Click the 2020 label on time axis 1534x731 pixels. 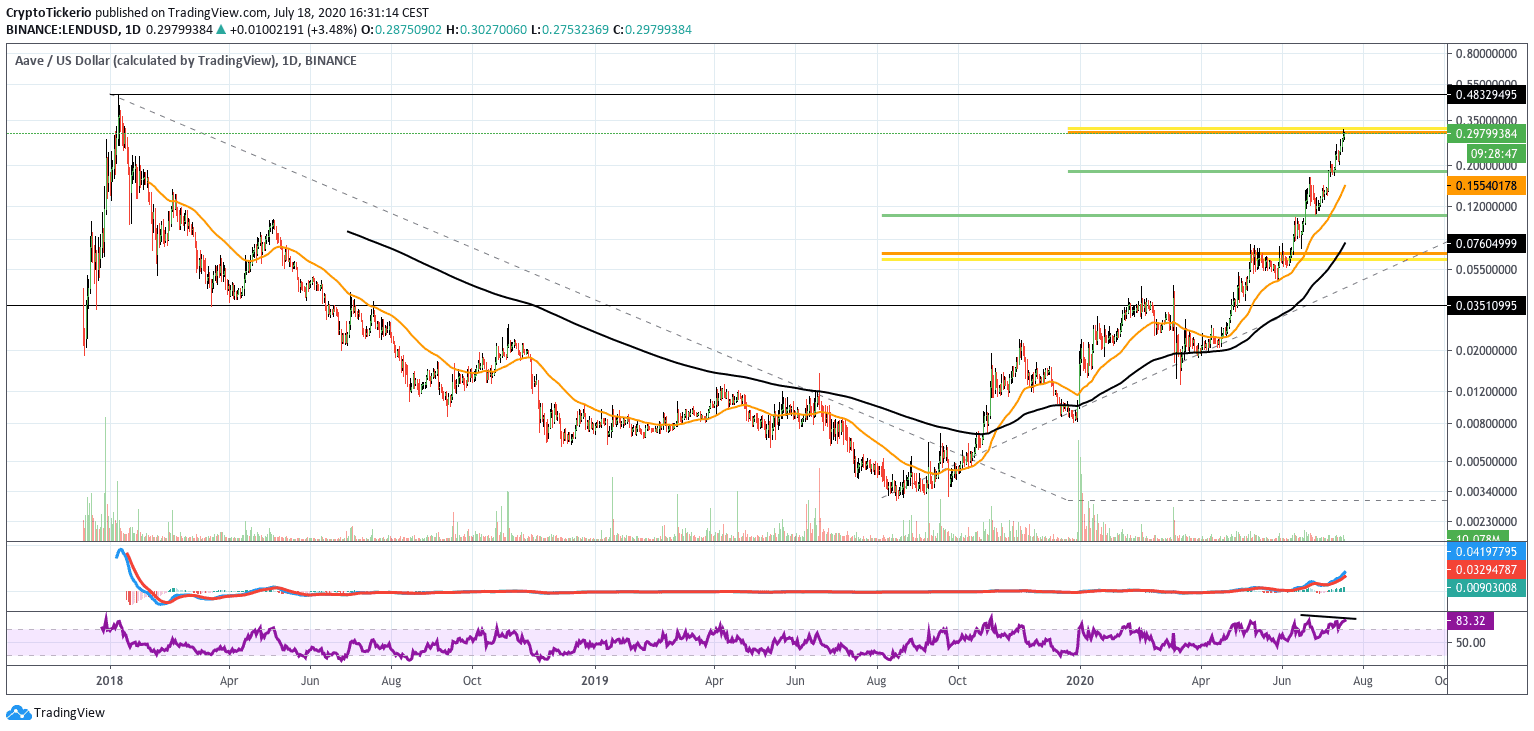pos(1080,680)
